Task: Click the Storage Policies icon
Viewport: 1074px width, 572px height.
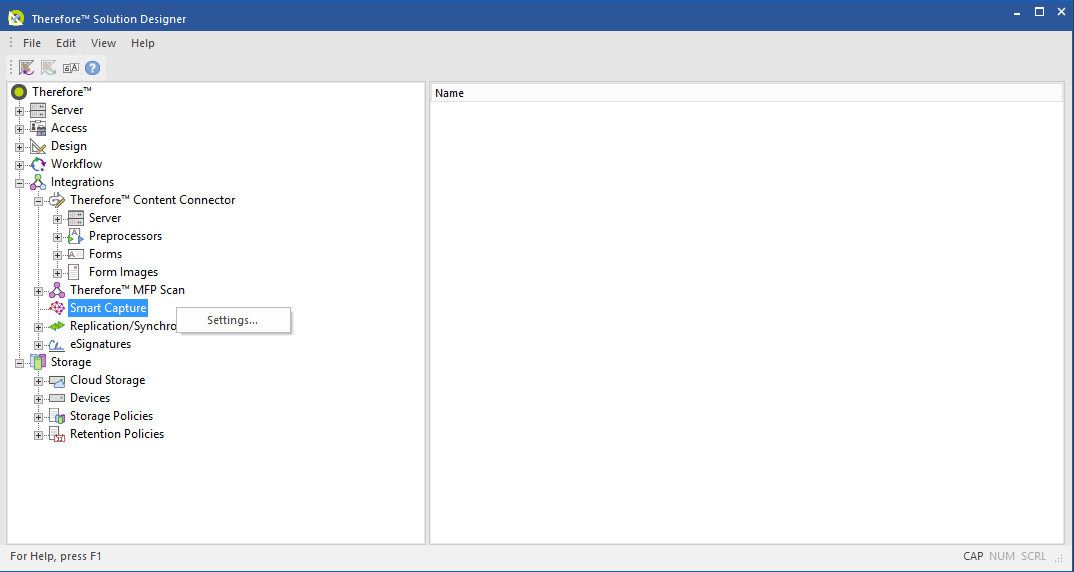Action: 57,416
